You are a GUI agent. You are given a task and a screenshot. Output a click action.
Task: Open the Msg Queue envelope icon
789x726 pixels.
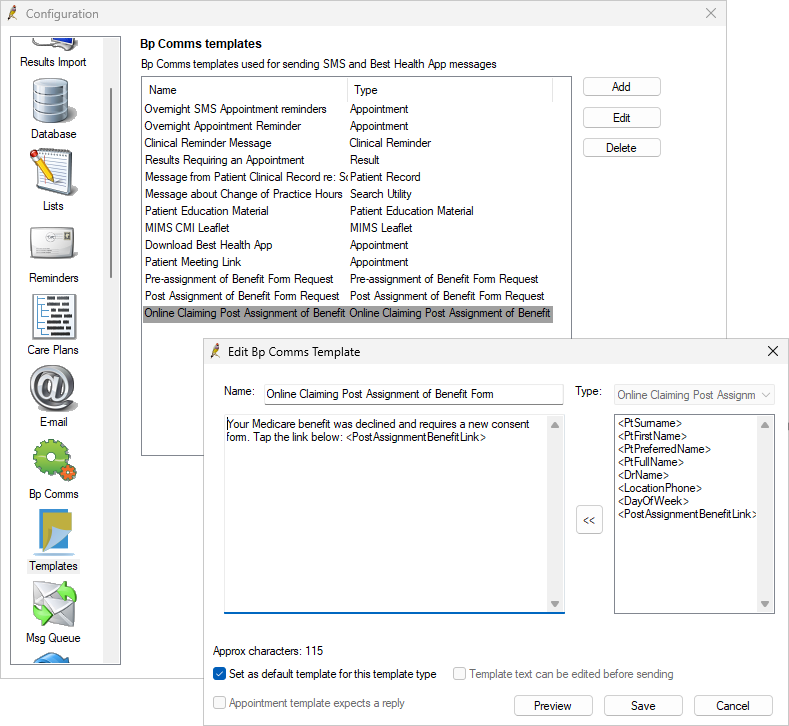[x=54, y=604]
